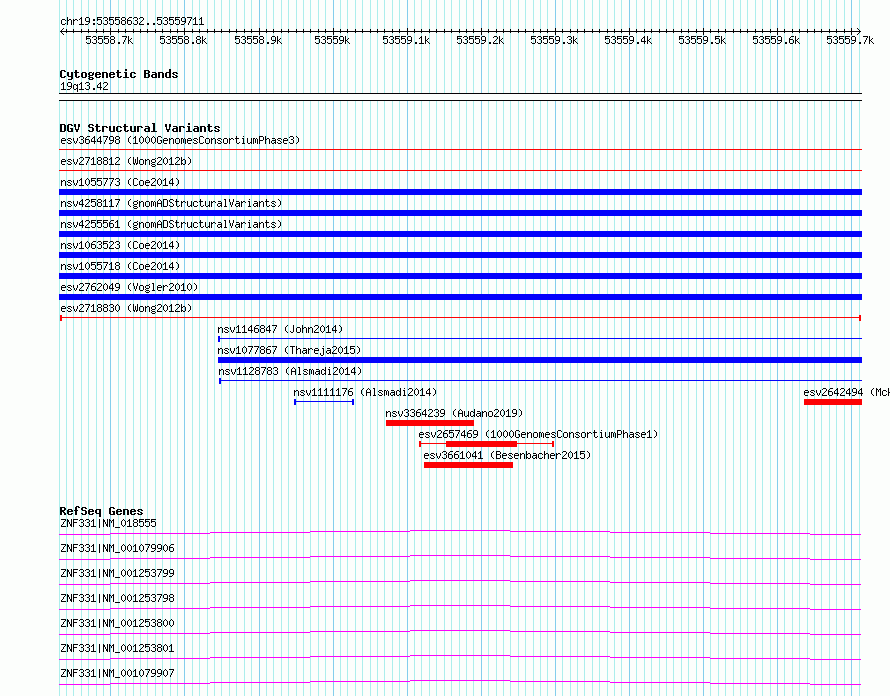Open variant nsv4258117 (gnomADStructuralVariants) label
The image size is (890, 696).
[x=171, y=203]
